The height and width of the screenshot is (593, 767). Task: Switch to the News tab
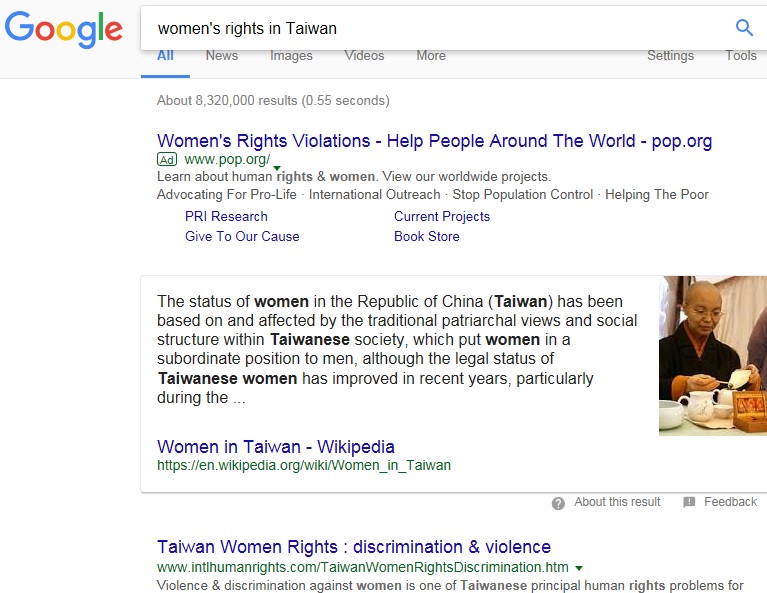click(x=222, y=56)
